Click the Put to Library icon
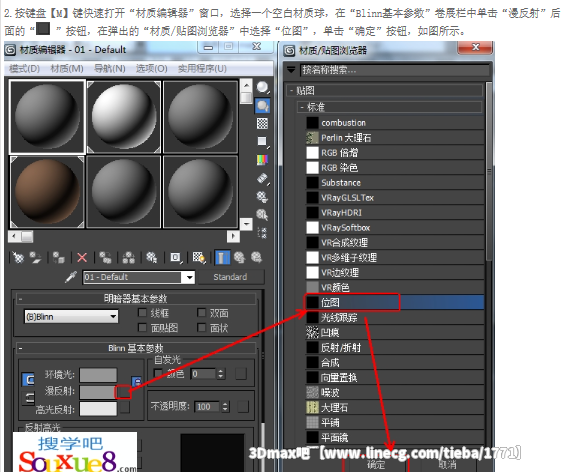 152,257
